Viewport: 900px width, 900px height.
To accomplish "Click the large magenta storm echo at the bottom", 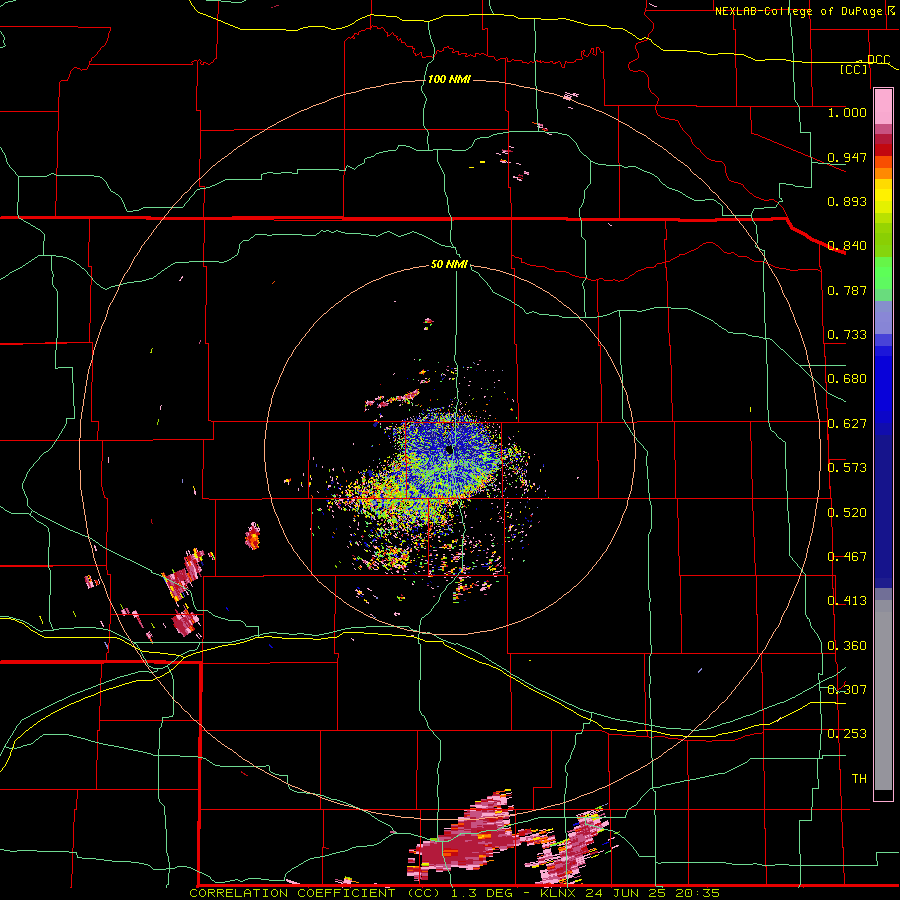I will [x=468, y=838].
